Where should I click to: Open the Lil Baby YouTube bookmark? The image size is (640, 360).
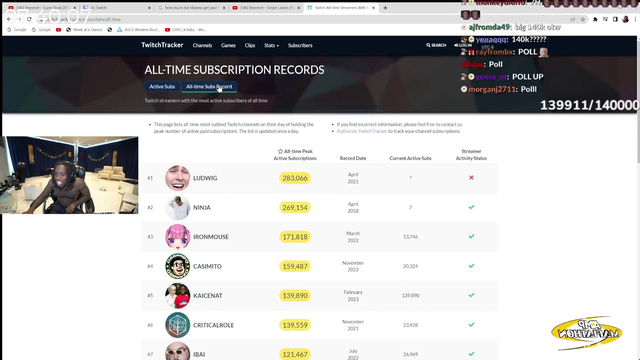coord(186,30)
